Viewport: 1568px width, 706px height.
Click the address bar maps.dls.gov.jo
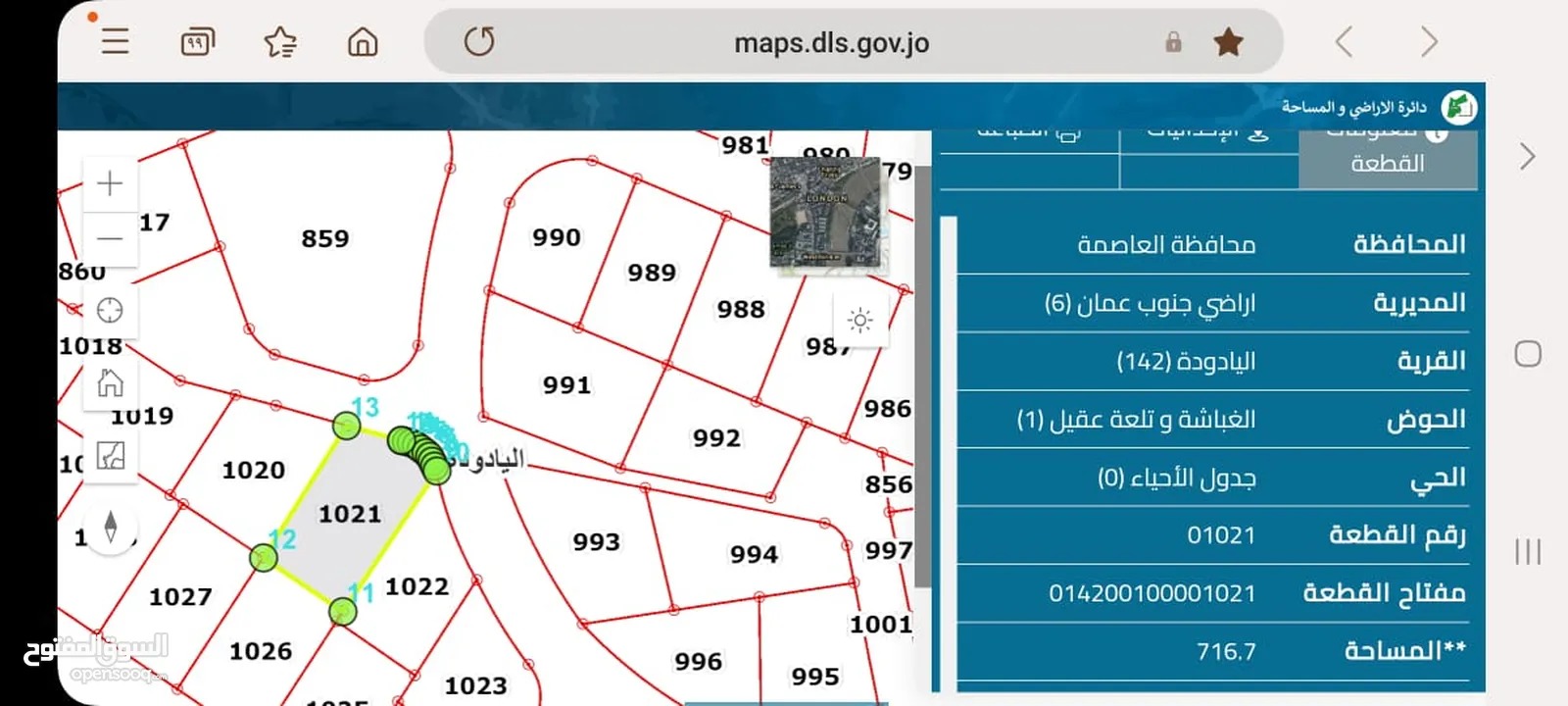pos(831,43)
